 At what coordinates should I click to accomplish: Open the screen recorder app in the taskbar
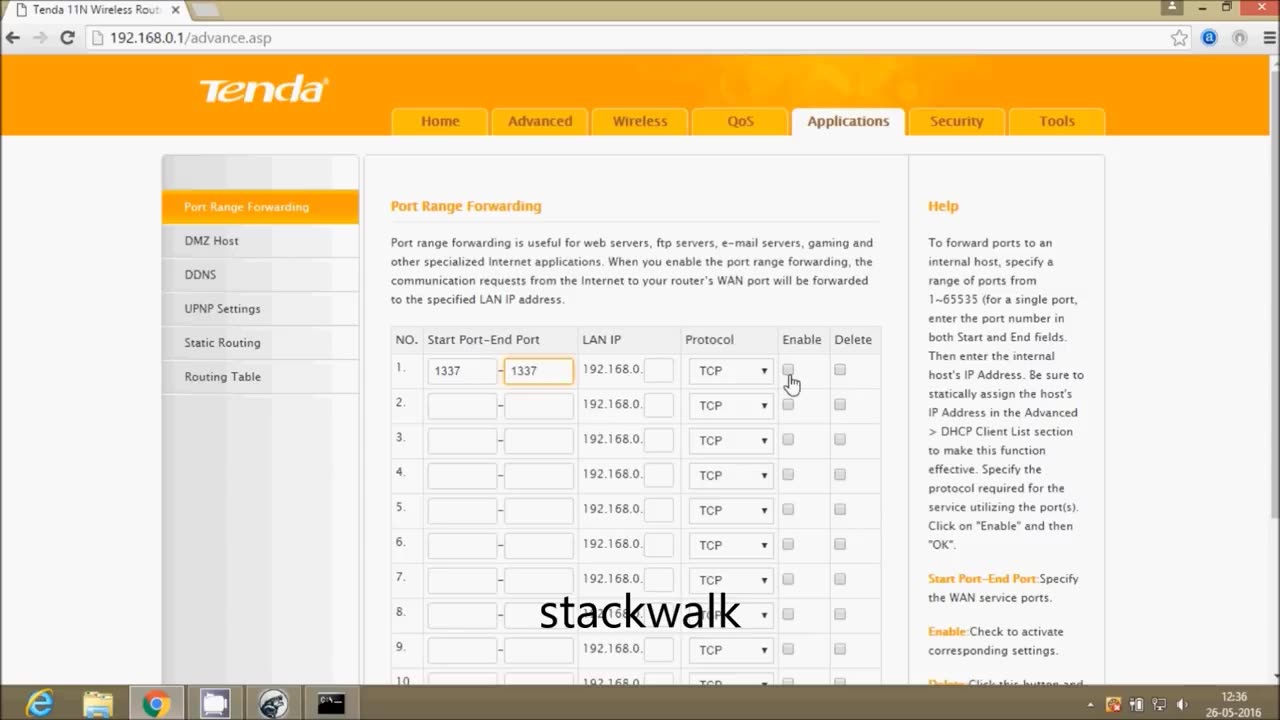[214, 703]
